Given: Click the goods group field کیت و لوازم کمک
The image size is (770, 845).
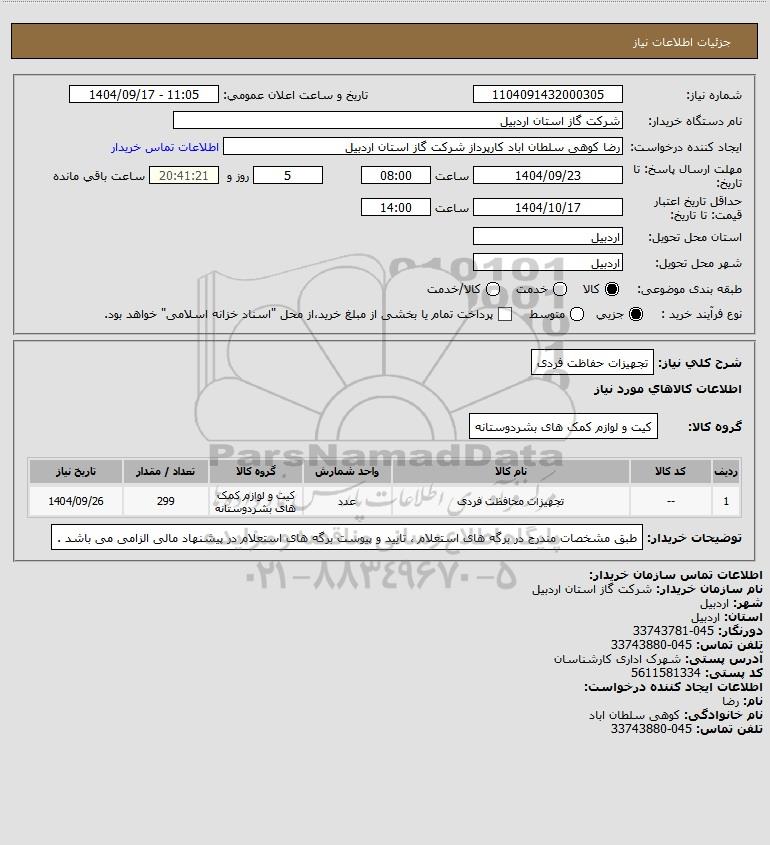Looking at the screenshot, I should point(563,427).
